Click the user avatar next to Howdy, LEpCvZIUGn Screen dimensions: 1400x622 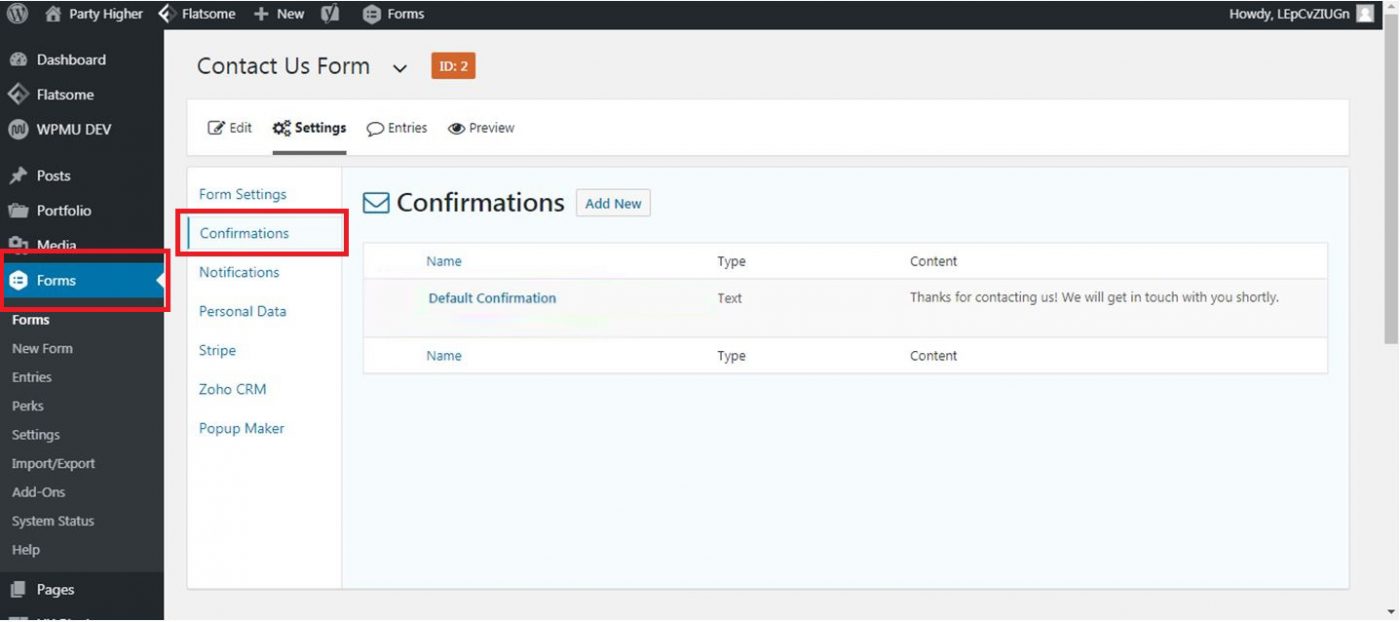pyautogui.click(x=1365, y=13)
